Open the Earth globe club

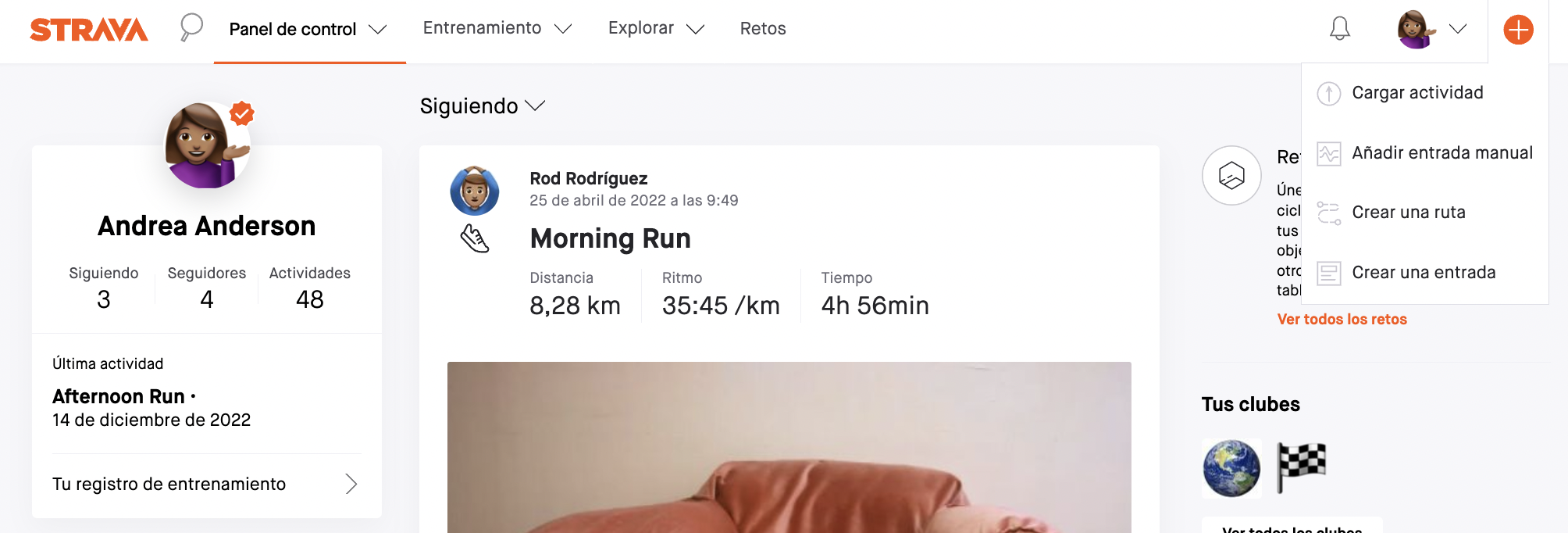pos(1231,468)
